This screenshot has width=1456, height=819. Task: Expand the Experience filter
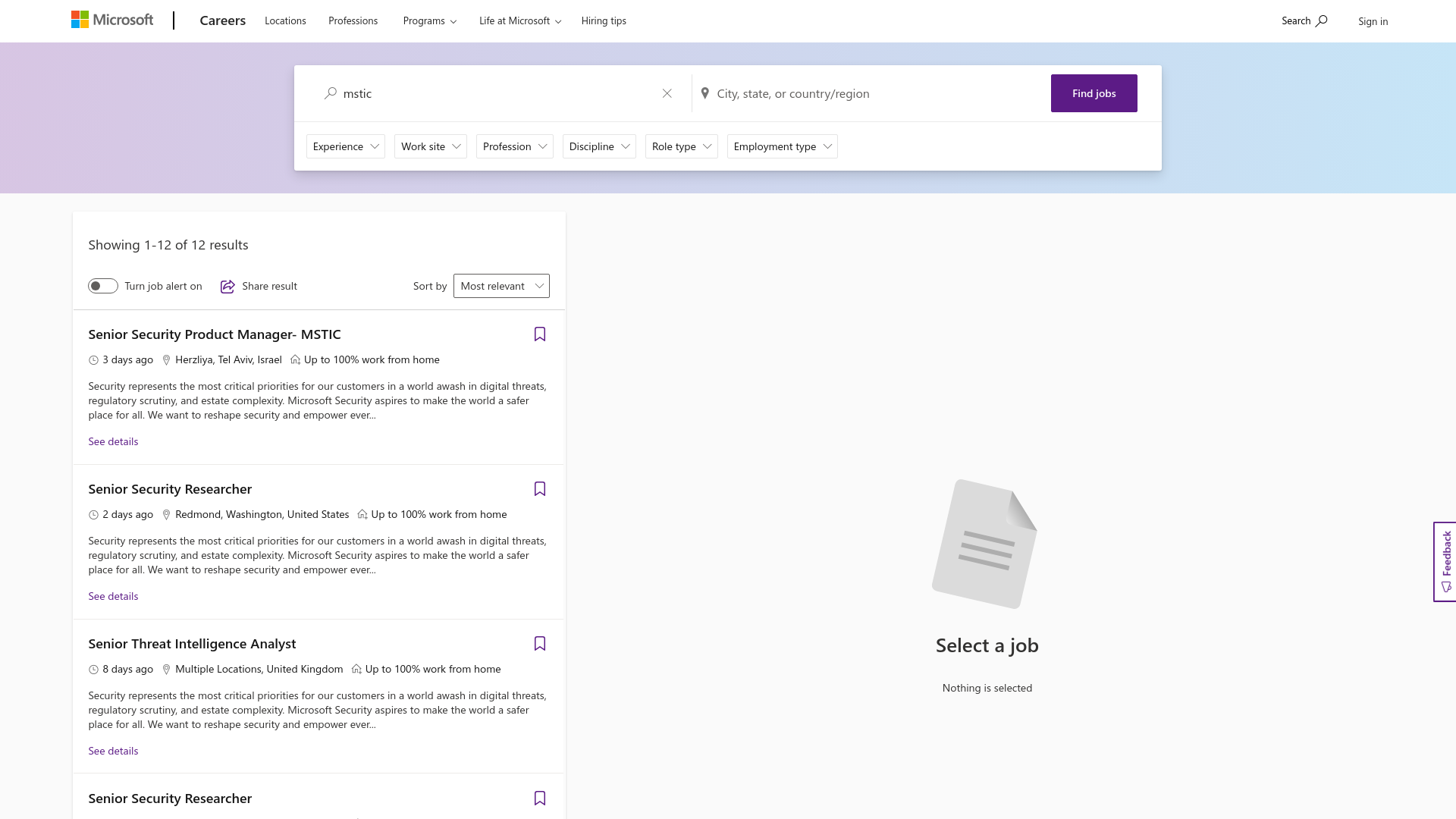coord(346,146)
